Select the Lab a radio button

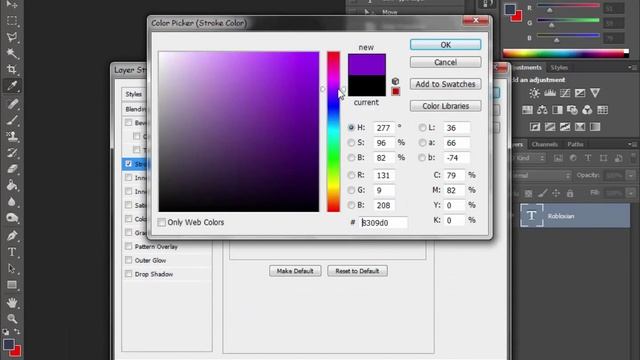tap(422, 143)
